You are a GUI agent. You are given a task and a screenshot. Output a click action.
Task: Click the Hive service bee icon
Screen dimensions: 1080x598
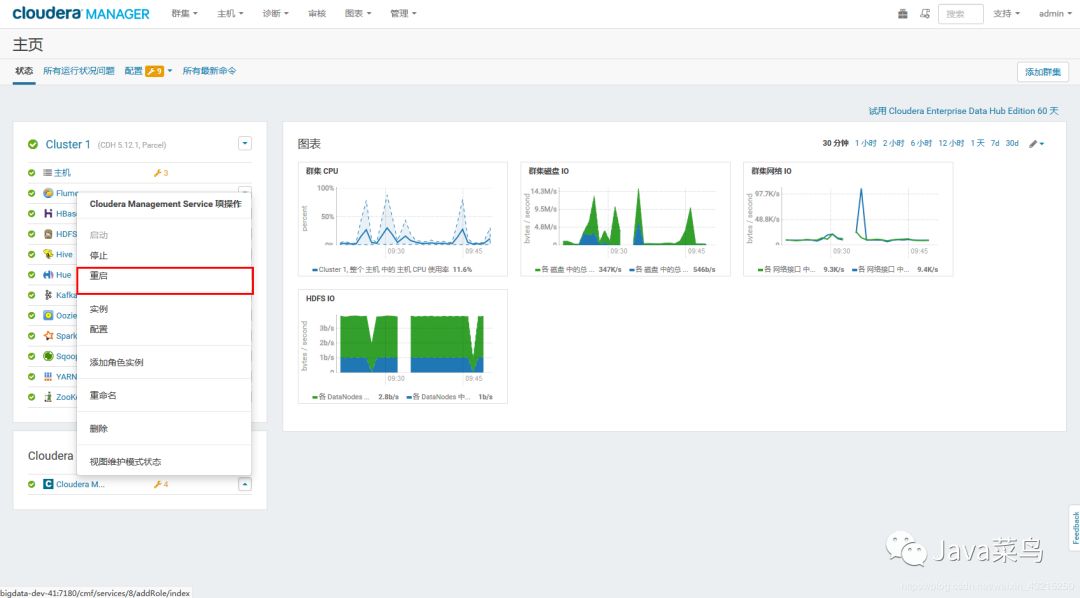(48, 254)
